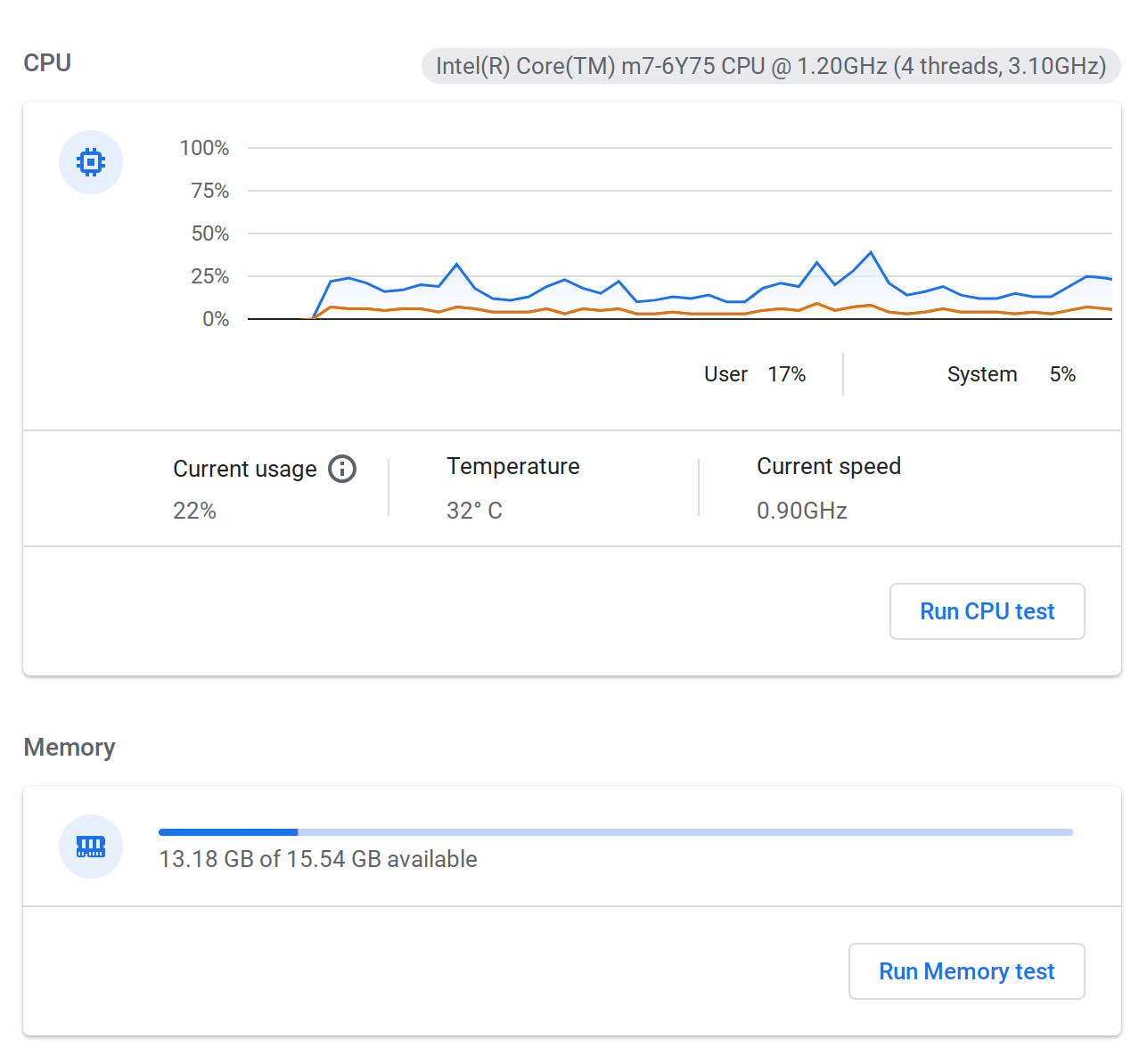The image size is (1139, 1064).
Task: Click the 17% user usage value
Action: tap(787, 374)
